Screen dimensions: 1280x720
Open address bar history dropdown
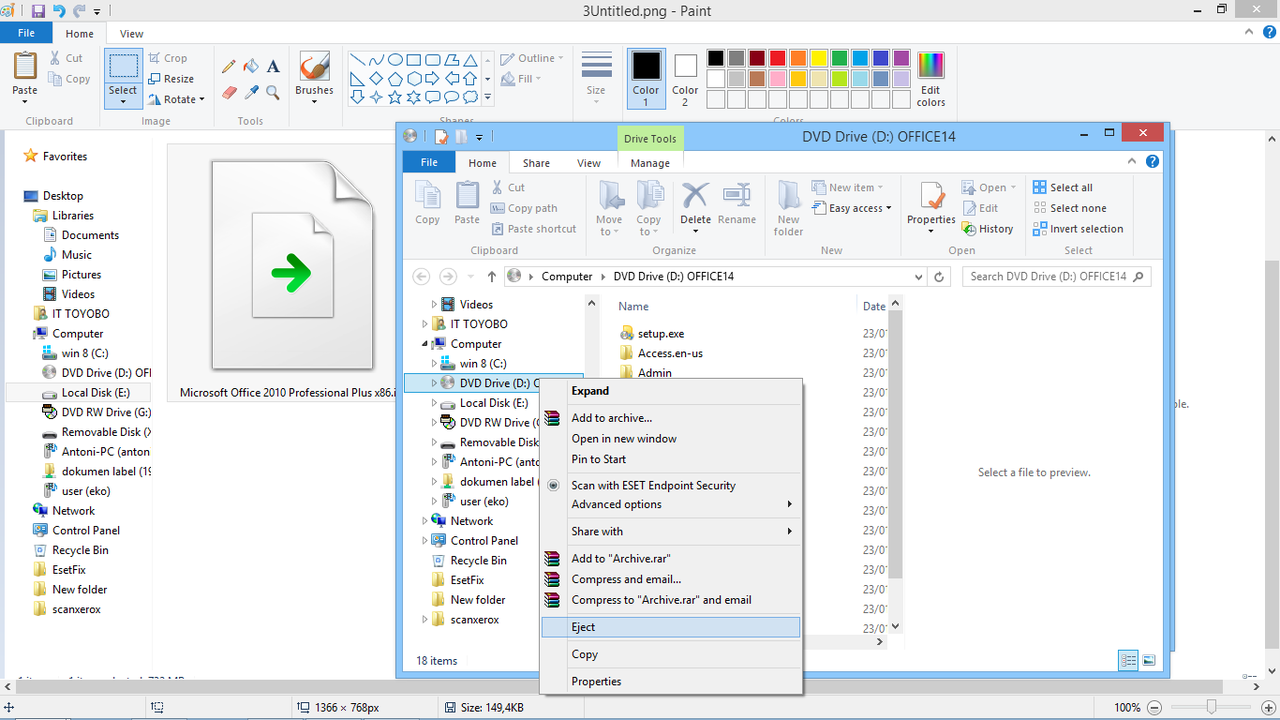(x=918, y=277)
